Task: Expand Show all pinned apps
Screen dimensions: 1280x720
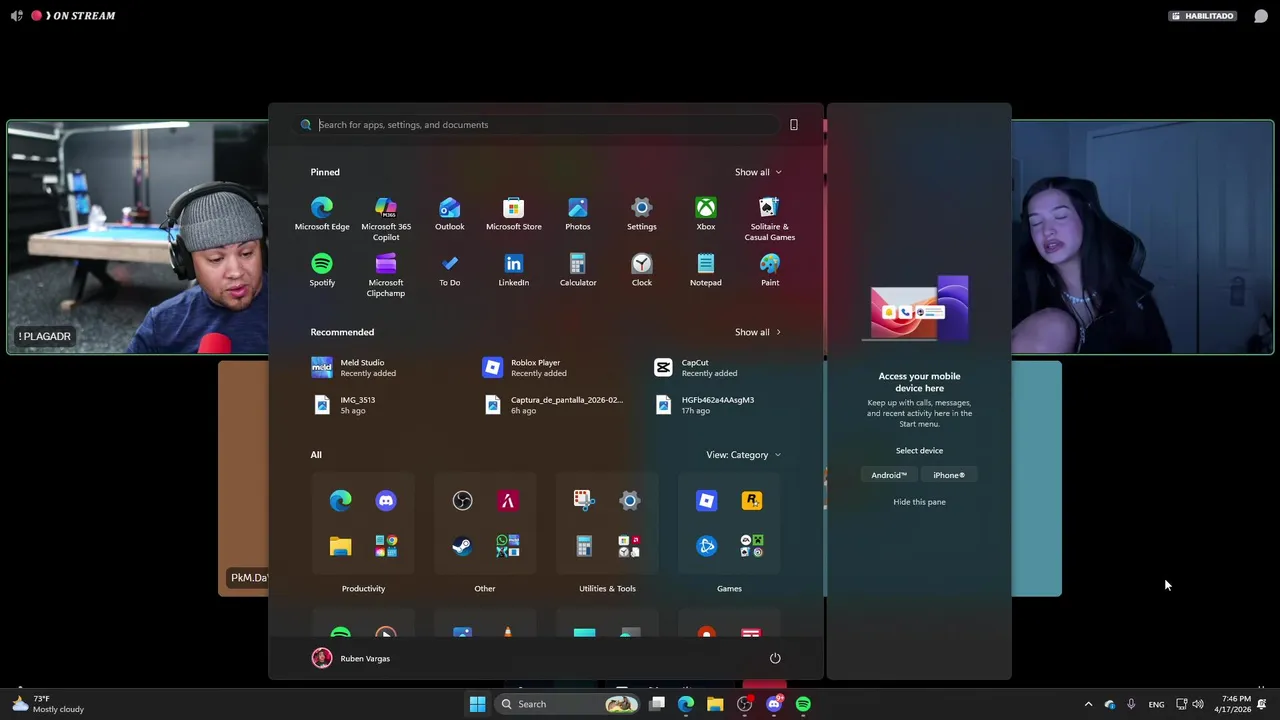Action: [x=758, y=172]
